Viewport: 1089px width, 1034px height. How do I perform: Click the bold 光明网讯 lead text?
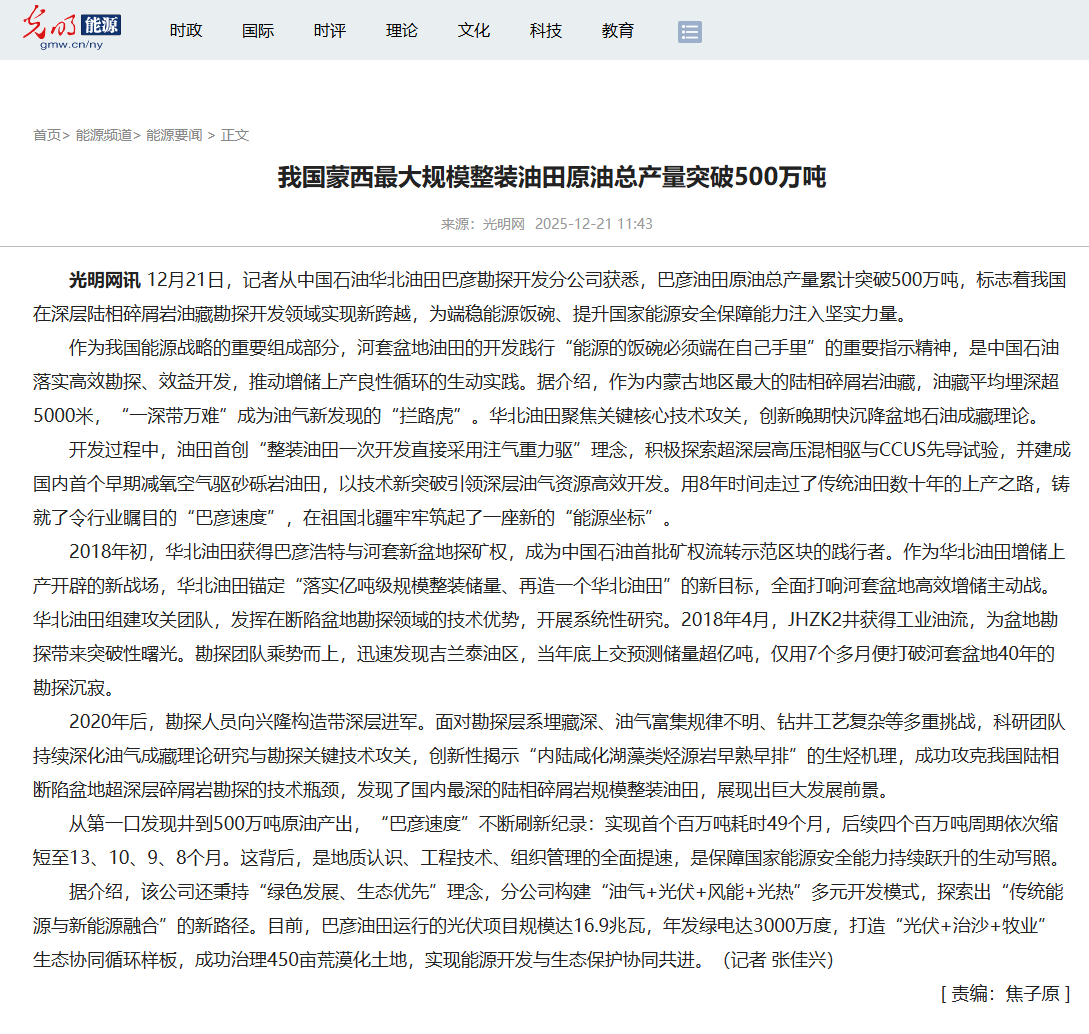pyautogui.click(x=104, y=279)
